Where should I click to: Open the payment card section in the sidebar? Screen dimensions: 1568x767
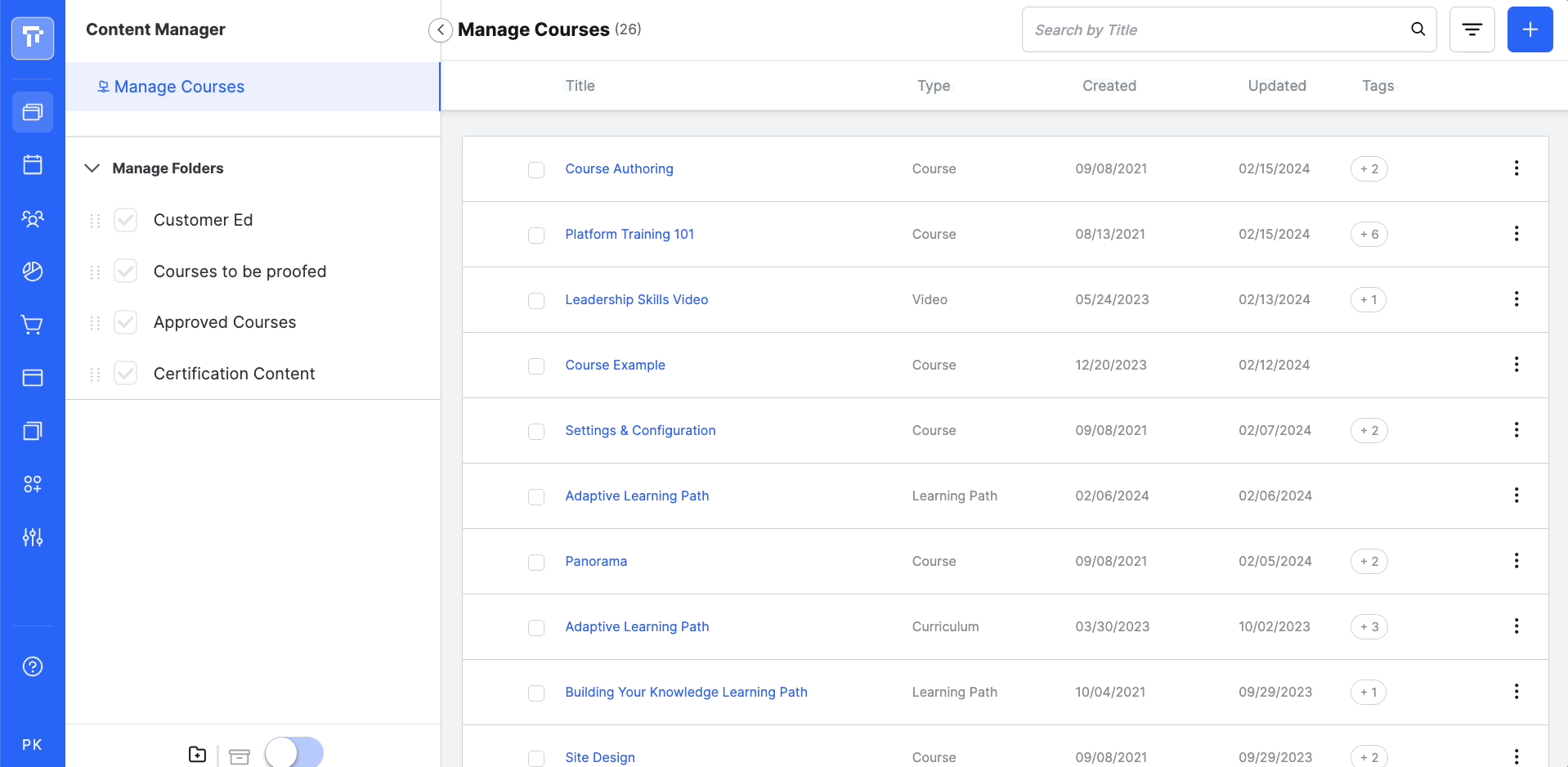(32, 378)
